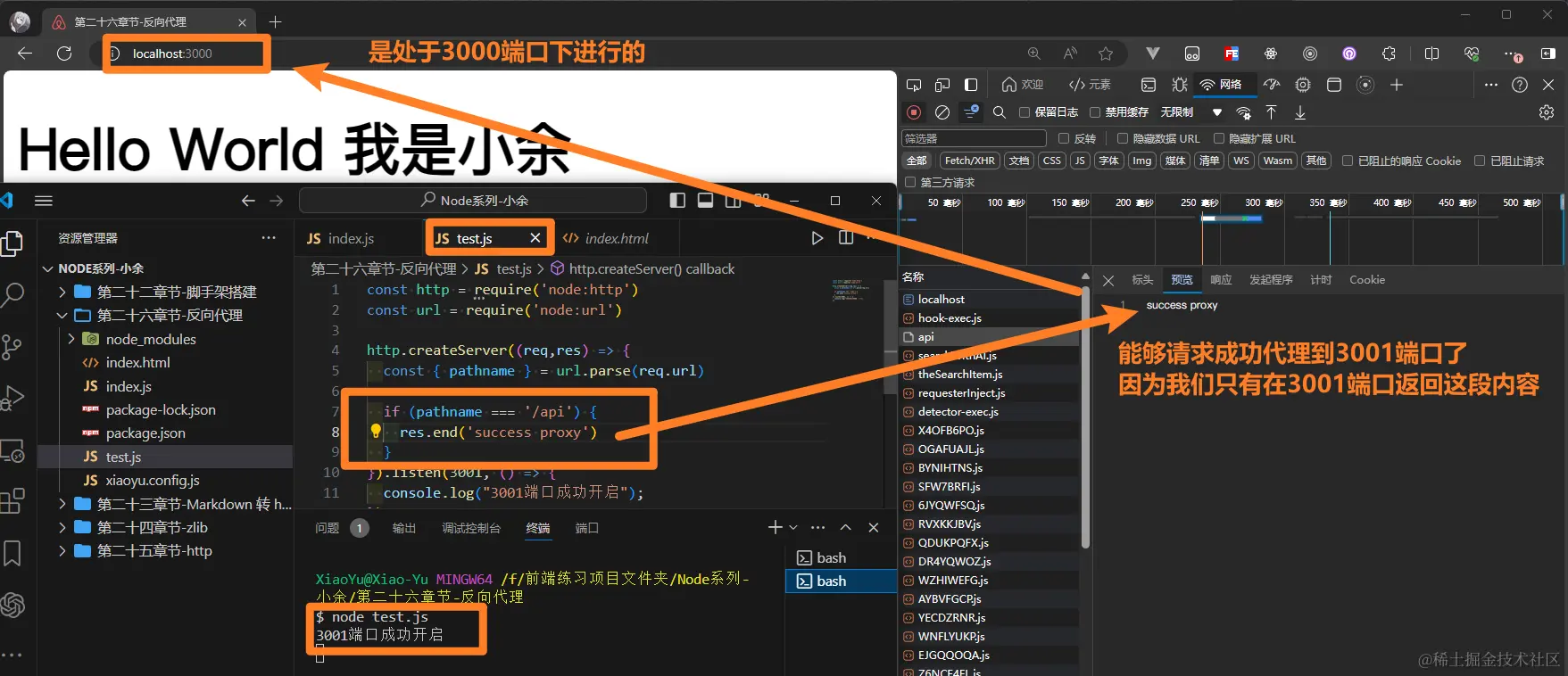
Task: Open the lightbulb quick fix on line 8
Action: click(376, 432)
